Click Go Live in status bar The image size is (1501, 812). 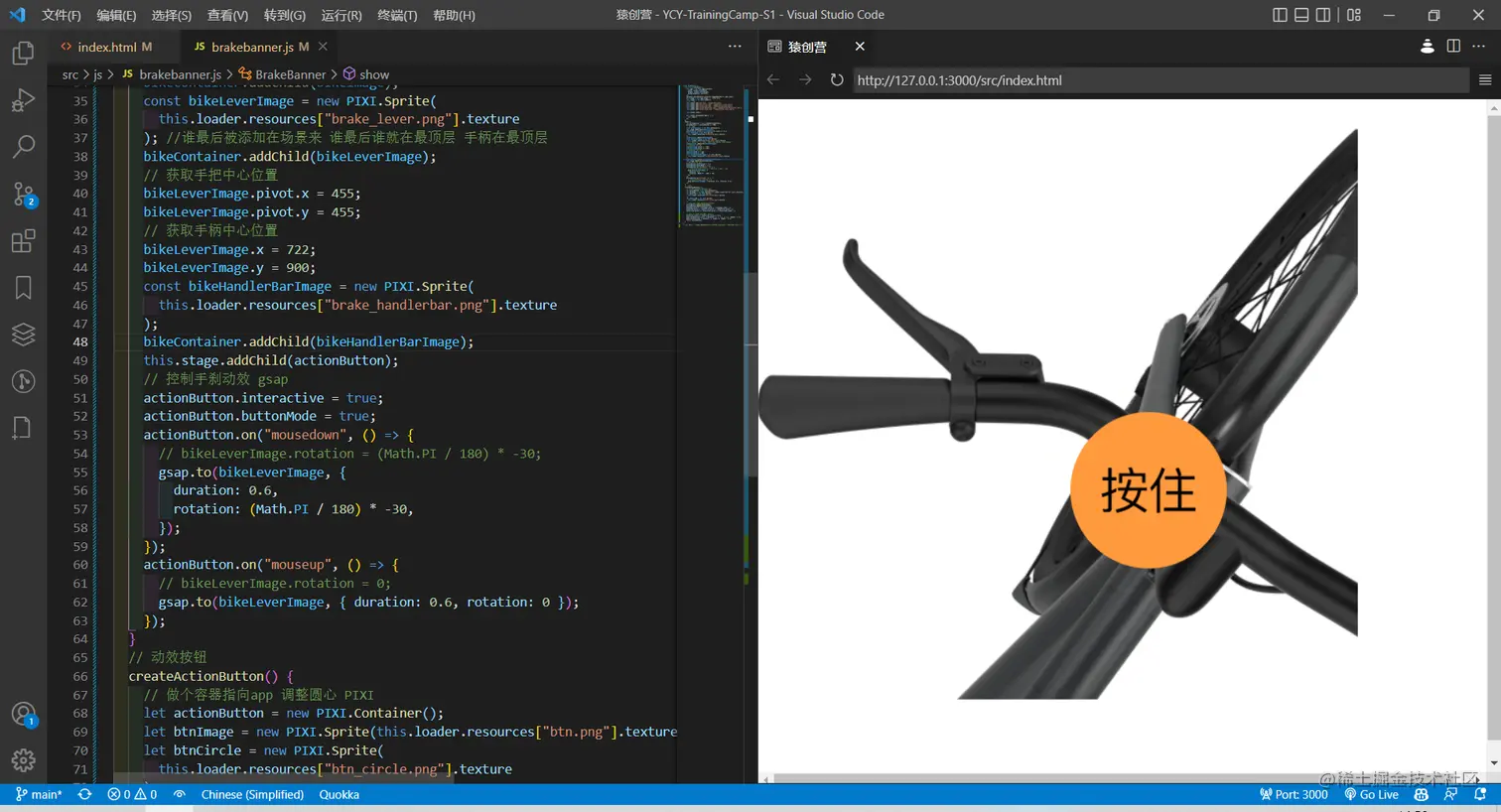tap(1371, 794)
